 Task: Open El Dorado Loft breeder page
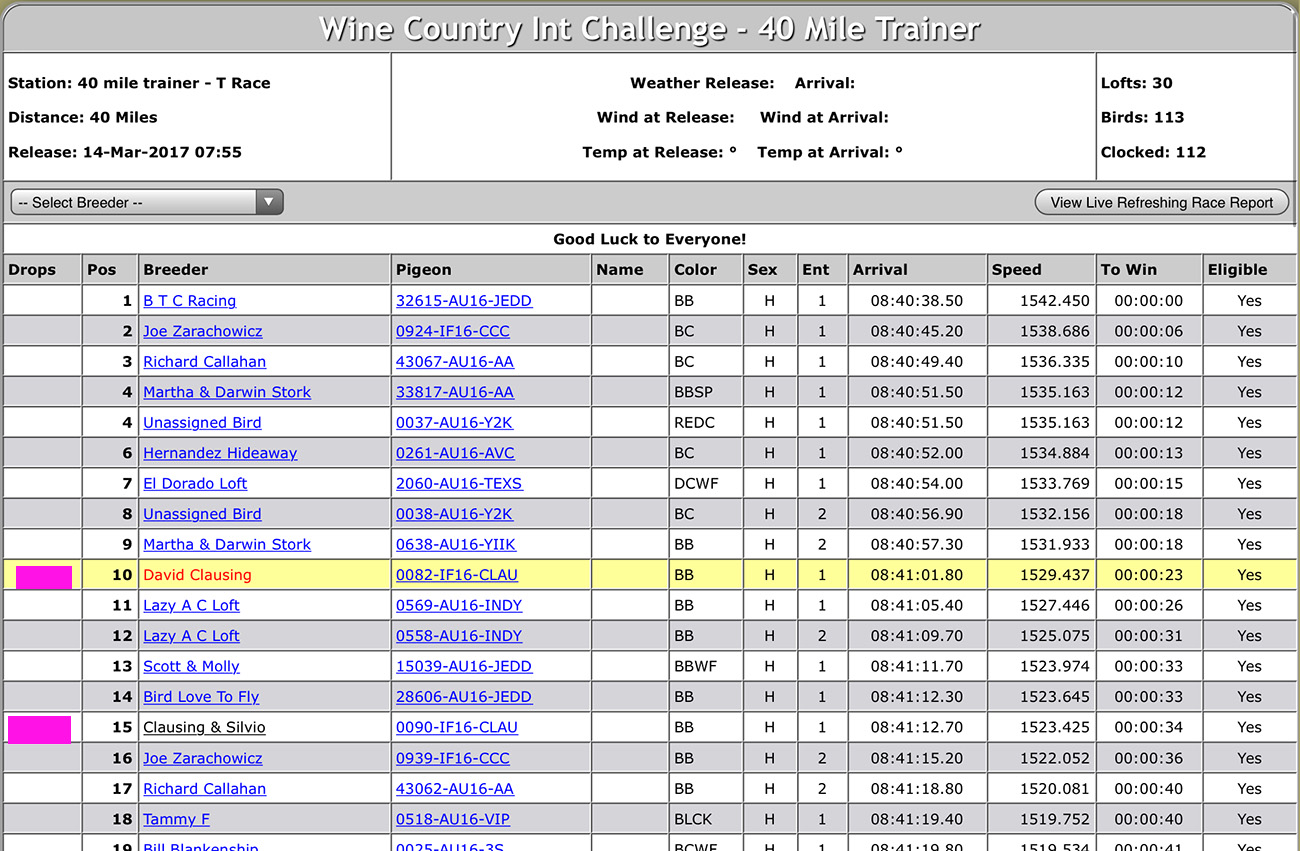click(195, 484)
